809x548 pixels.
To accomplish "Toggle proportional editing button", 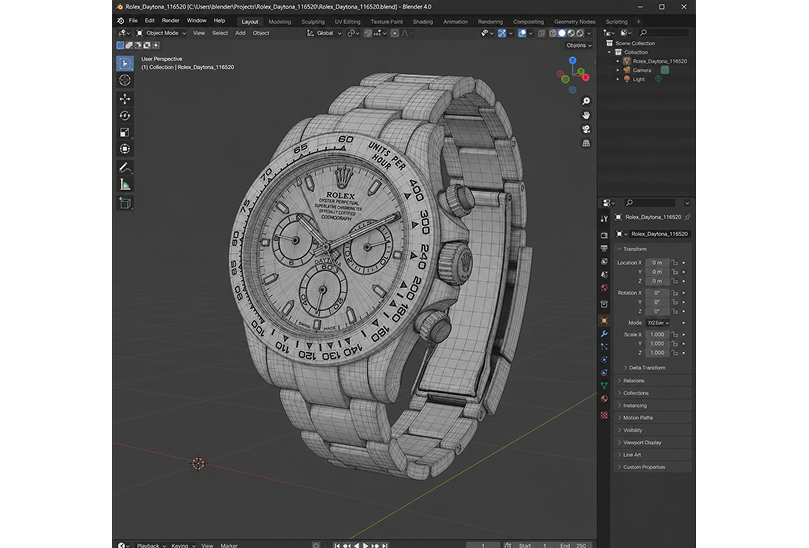I will [395, 33].
